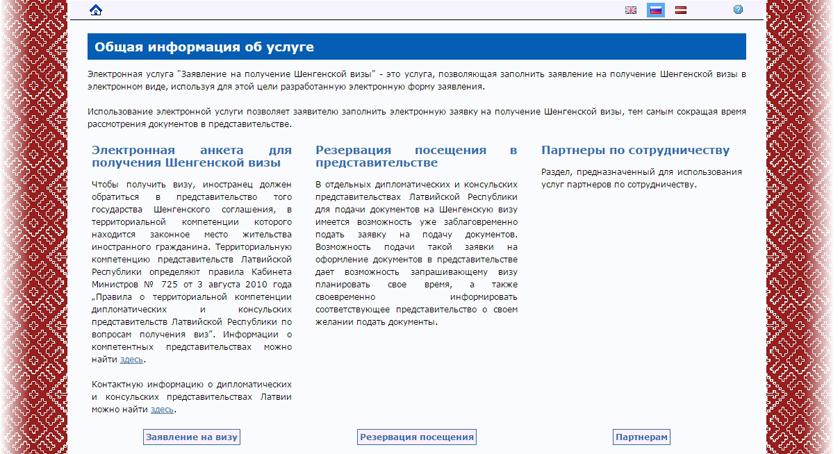Click the intro paragraph starting 'Электронная услуга'
Image resolution: width=840 pixels, height=454 pixels.
tap(416, 81)
